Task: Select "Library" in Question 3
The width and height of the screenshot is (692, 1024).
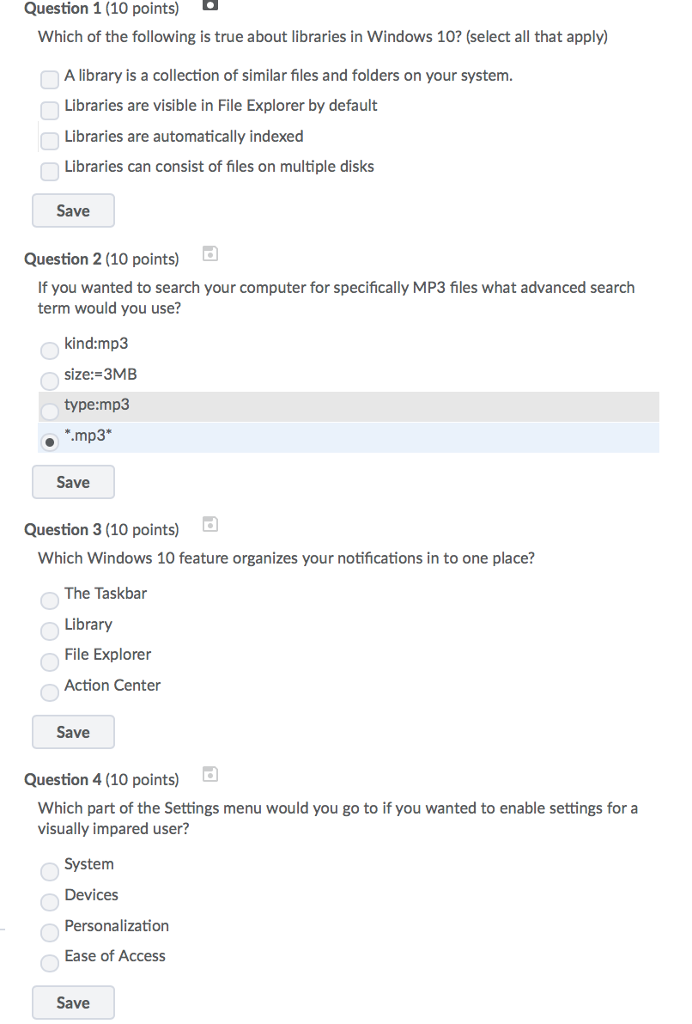Action: [49, 631]
